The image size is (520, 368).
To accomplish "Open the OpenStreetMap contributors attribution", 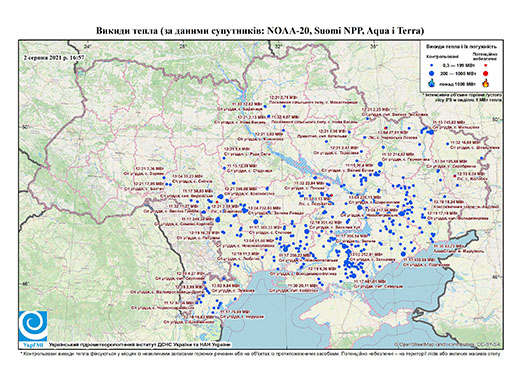I will [x=448, y=344].
